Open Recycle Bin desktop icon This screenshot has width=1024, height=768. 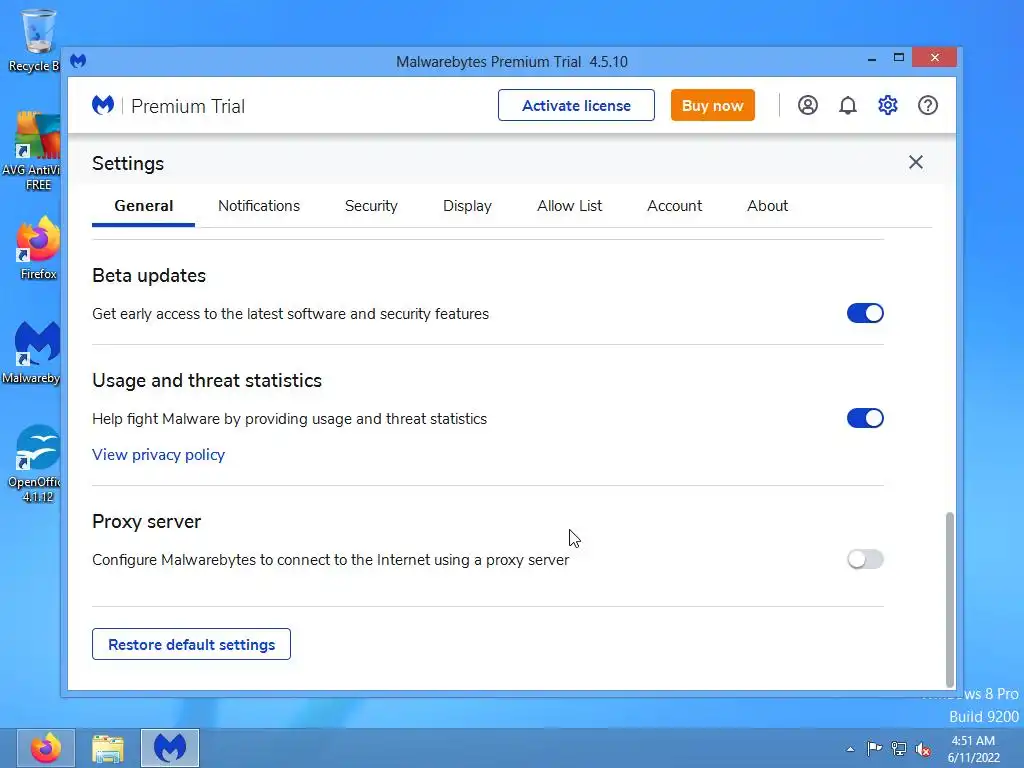pyautogui.click(x=34, y=40)
